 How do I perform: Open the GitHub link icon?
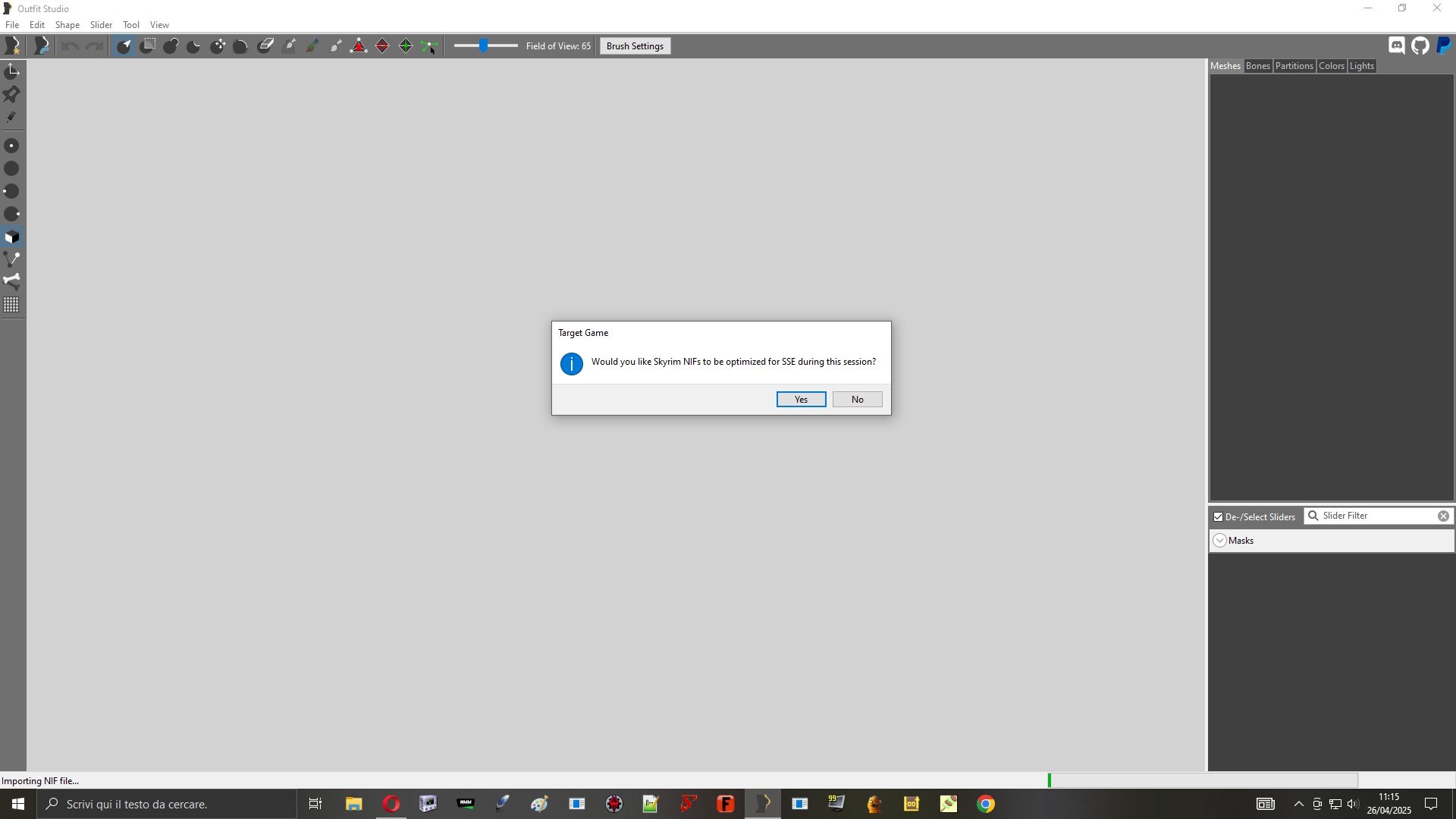tap(1420, 46)
